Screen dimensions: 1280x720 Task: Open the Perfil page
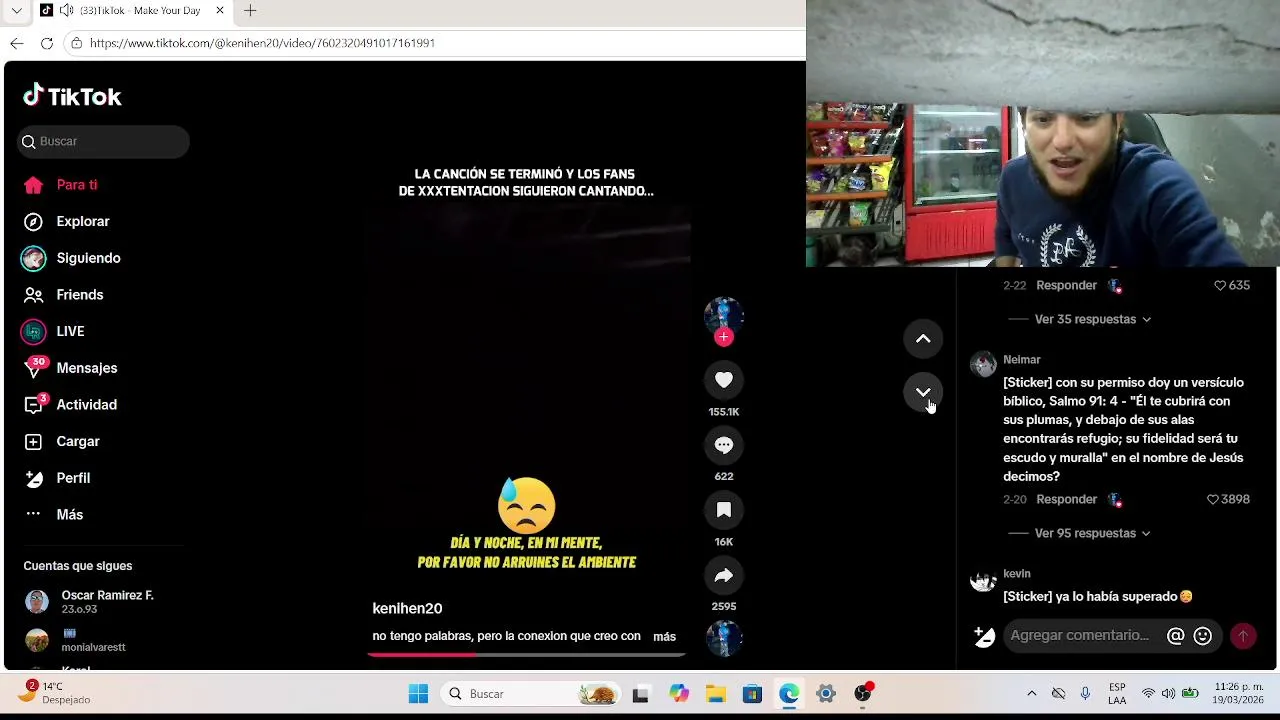(x=57, y=478)
